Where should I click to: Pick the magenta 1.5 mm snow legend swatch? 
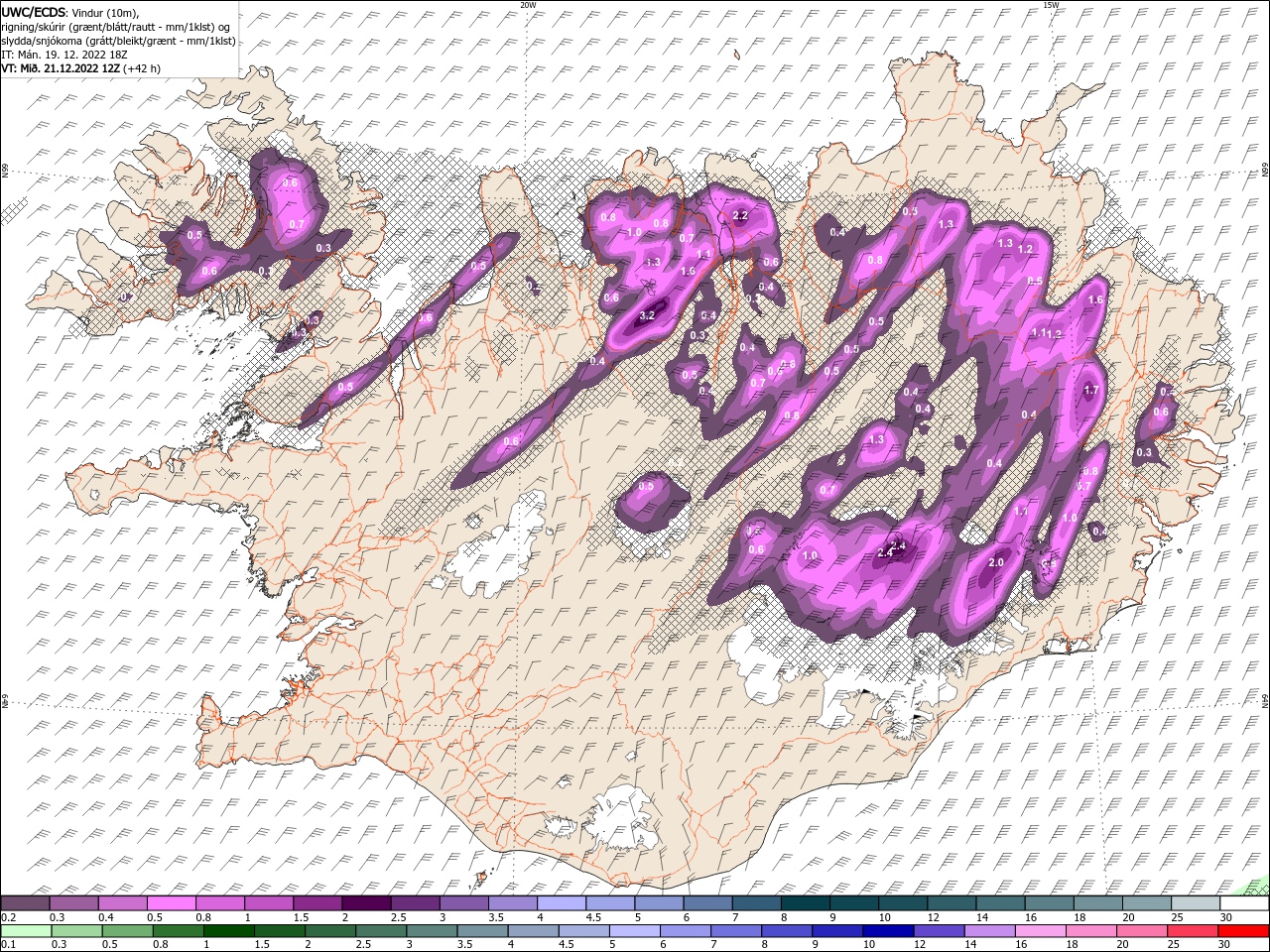317,903
